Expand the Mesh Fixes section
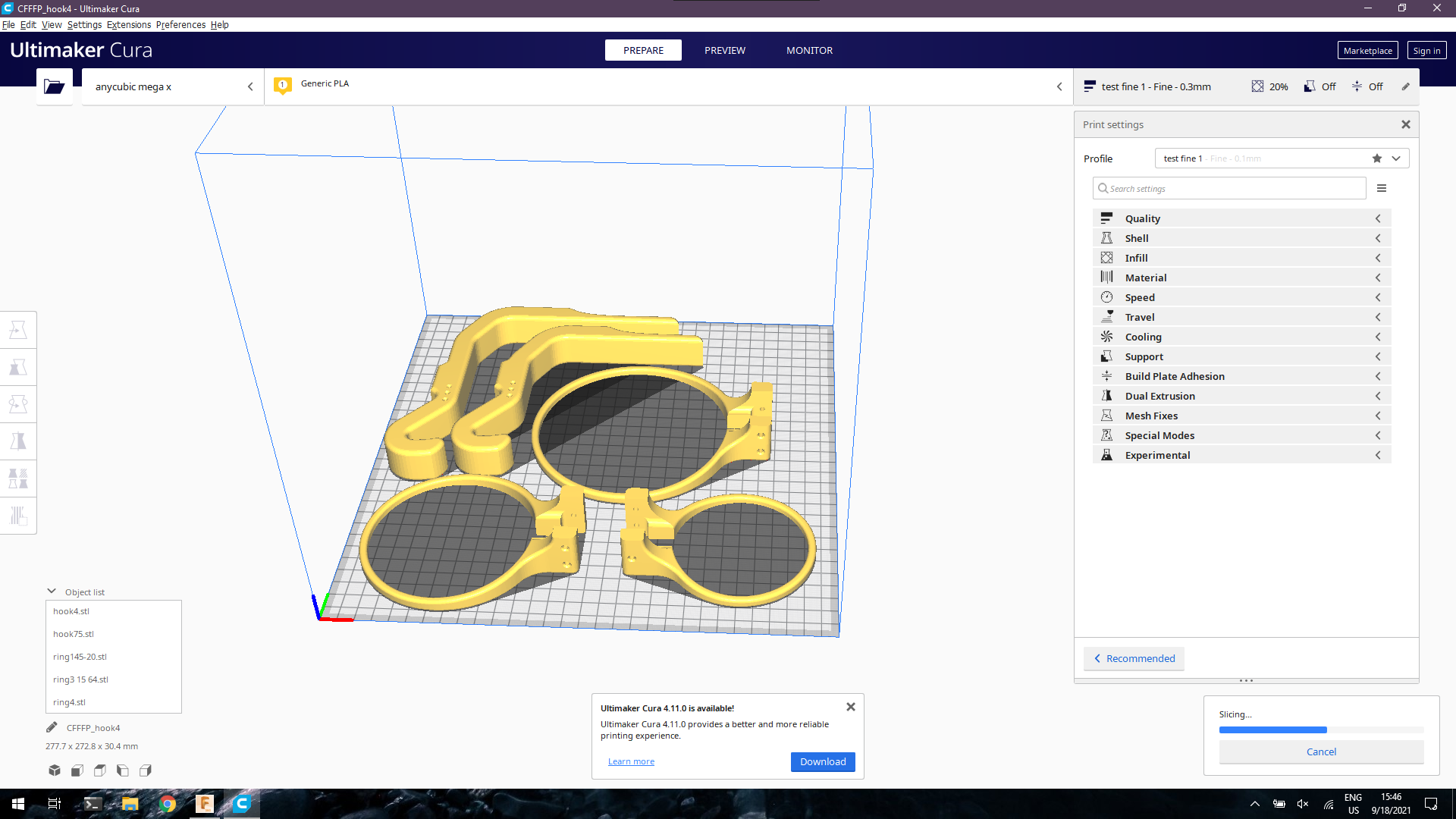This screenshot has width=1456, height=819. (1241, 416)
